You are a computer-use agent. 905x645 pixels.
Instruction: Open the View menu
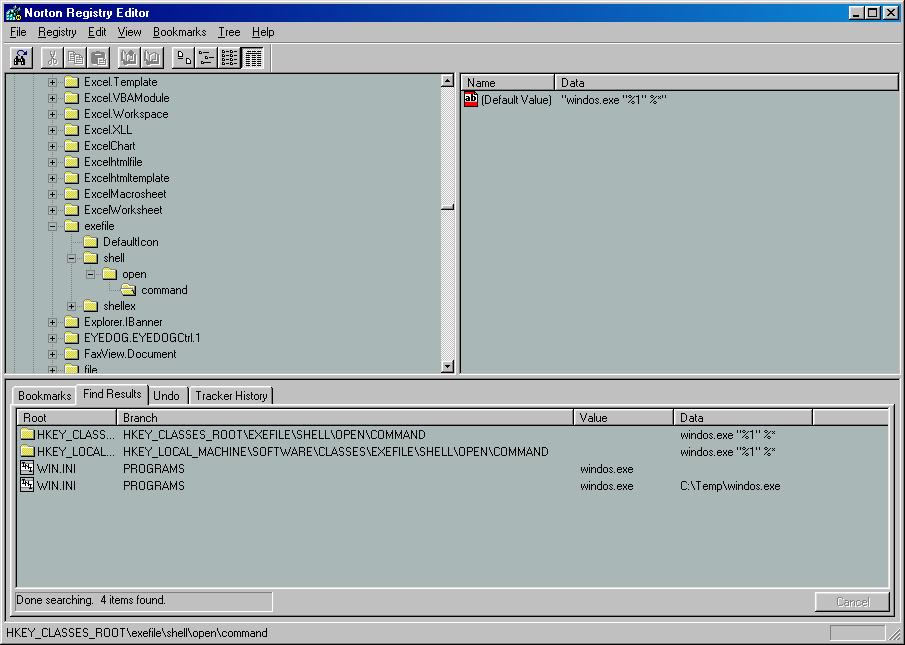click(x=129, y=32)
